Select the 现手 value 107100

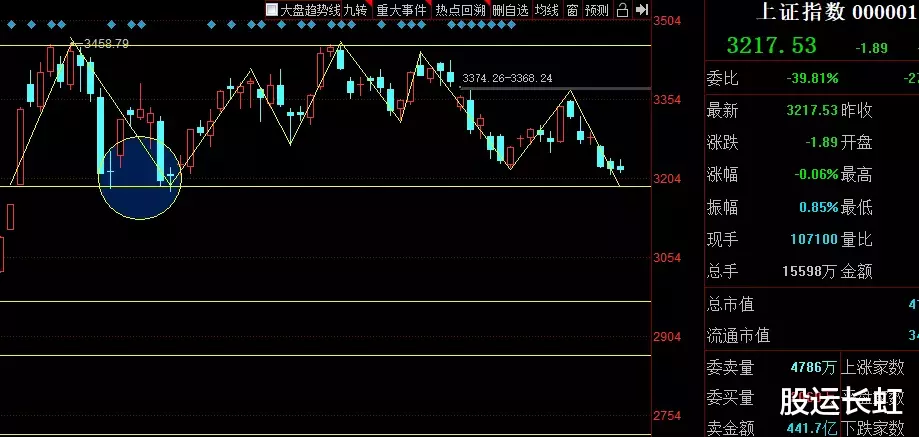point(814,240)
